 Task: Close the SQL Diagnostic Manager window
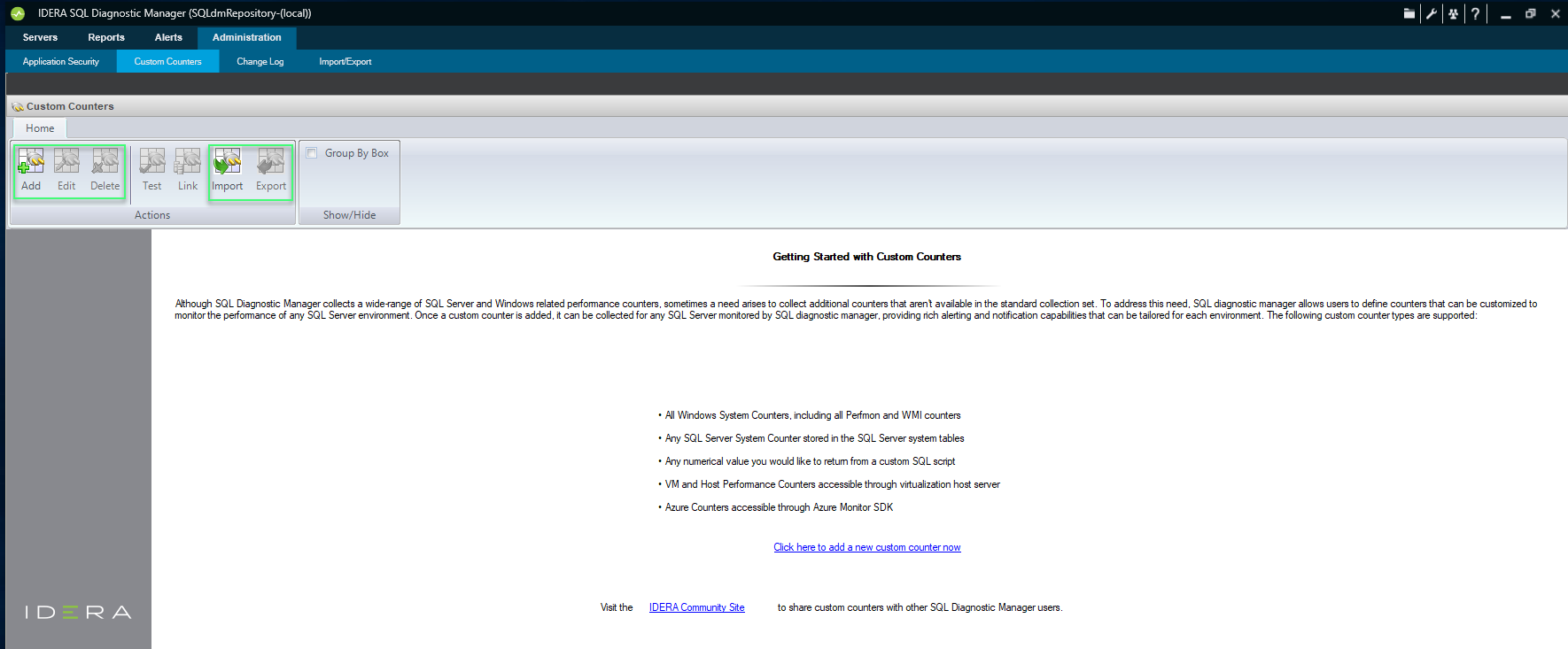[1555, 13]
